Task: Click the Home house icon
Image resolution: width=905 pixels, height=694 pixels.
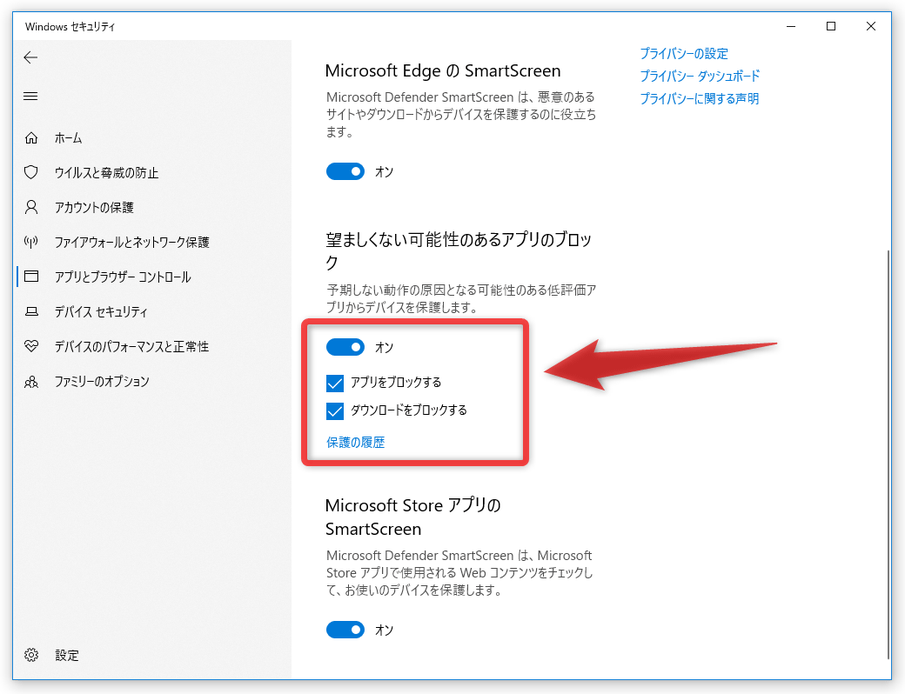Action: 31,138
